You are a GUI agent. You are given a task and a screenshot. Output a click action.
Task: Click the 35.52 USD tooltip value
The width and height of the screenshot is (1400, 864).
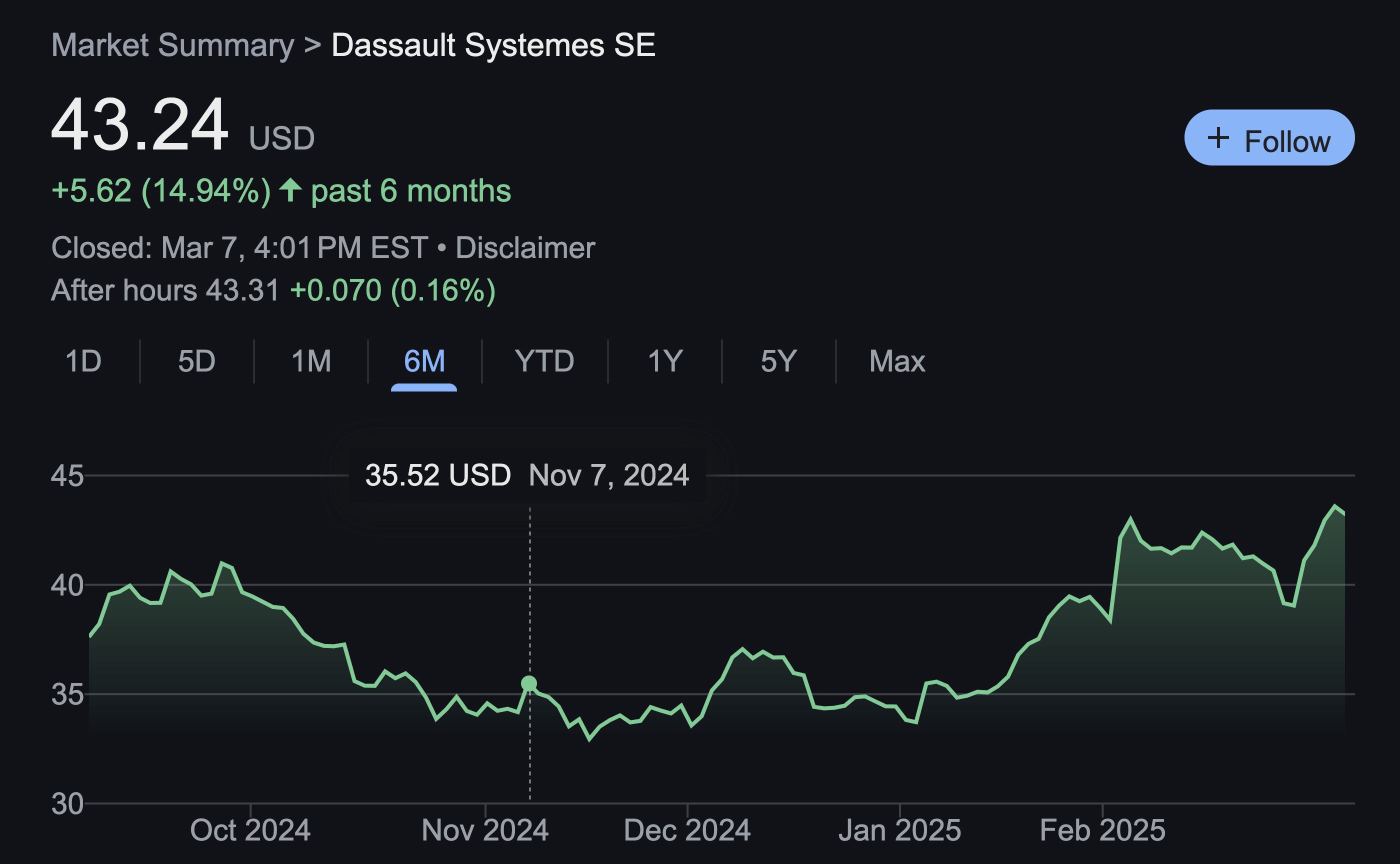pyautogui.click(x=437, y=475)
